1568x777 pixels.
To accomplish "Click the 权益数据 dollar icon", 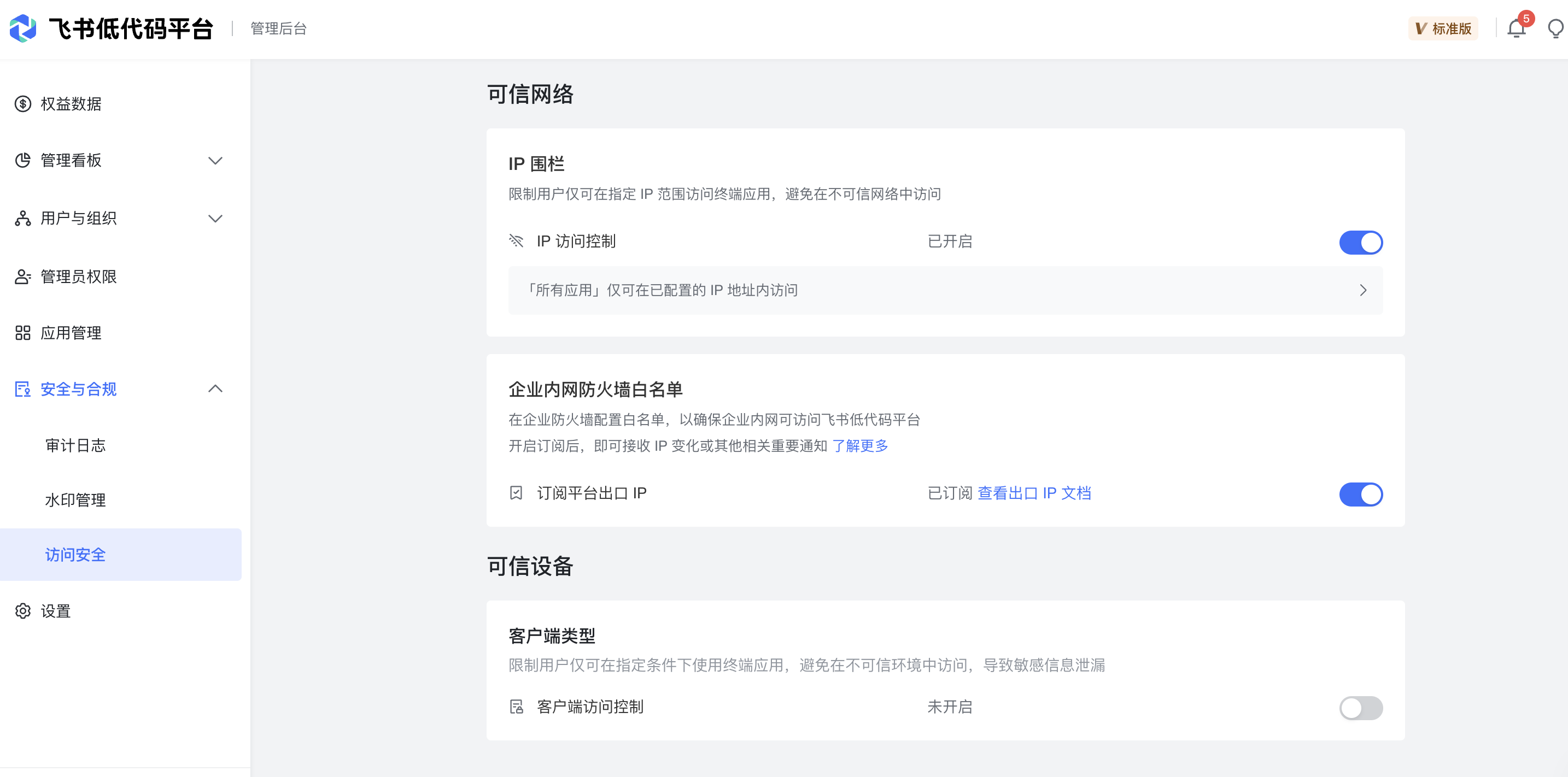I will [23, 103].
